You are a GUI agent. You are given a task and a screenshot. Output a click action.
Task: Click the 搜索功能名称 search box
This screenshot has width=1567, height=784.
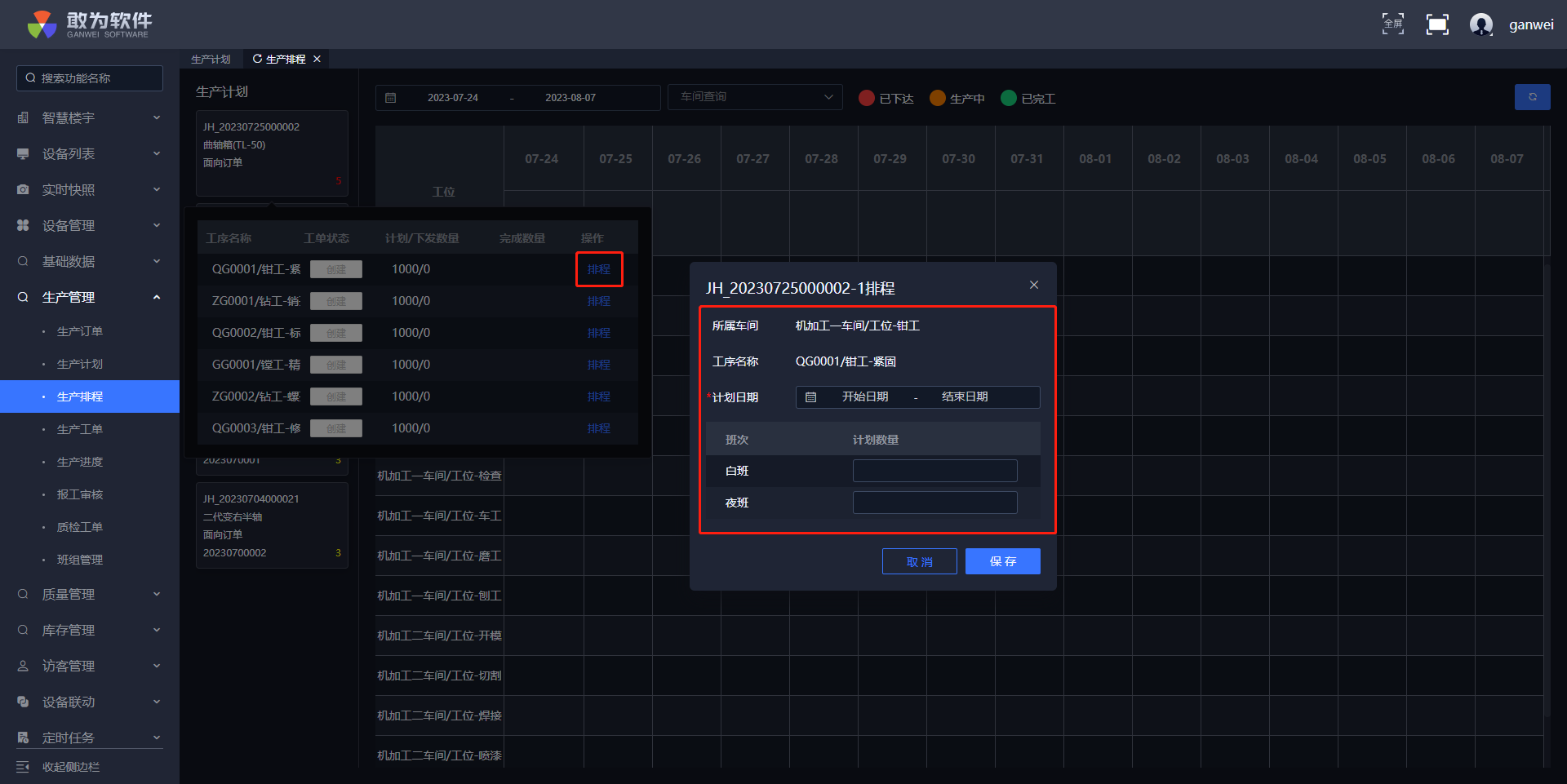[90, 78]
